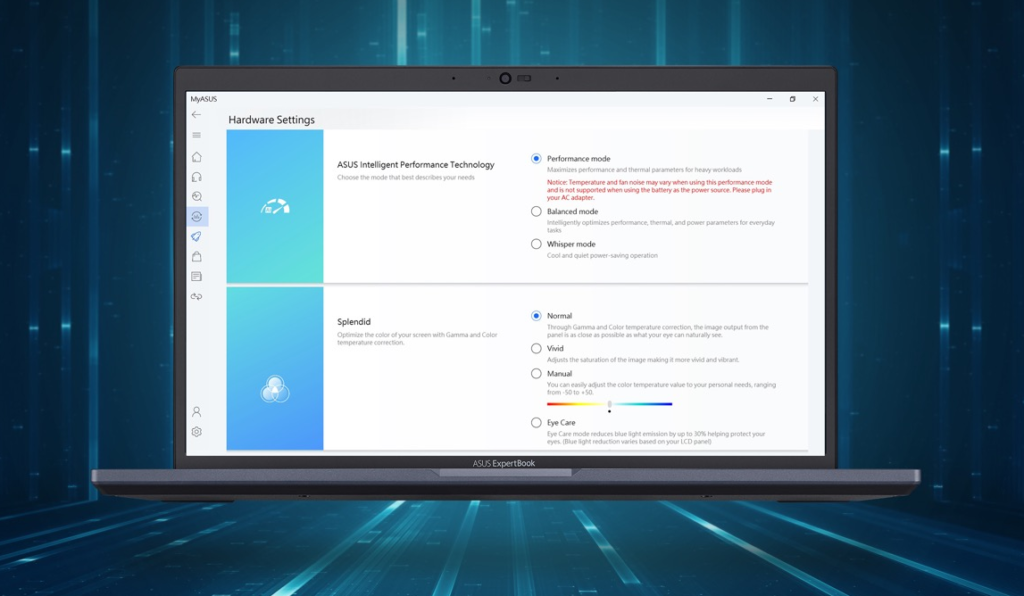This screenshot has height=596, width=1024.
Task: Click the color temperature slider handle
Action: pos(610,404)
